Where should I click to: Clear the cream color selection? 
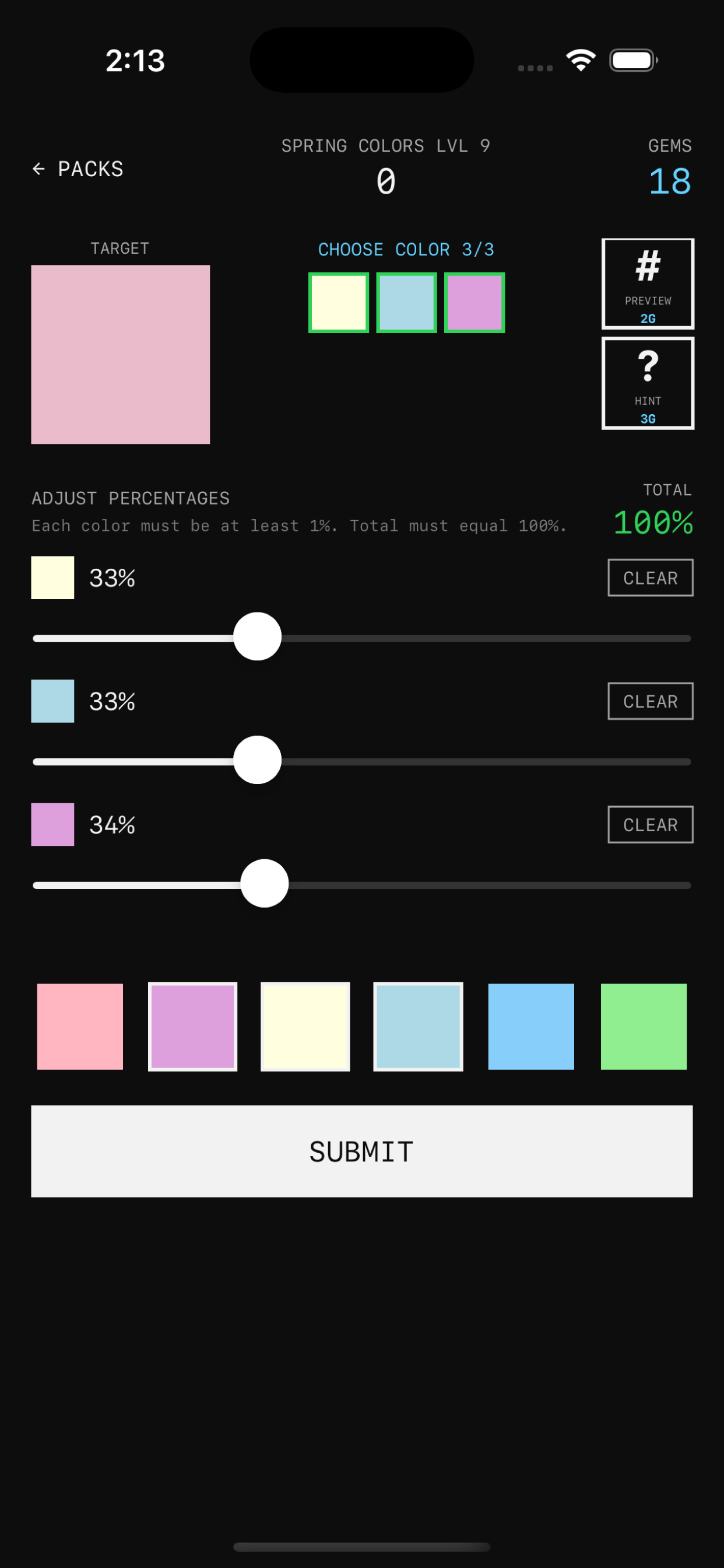coord(650,577)
